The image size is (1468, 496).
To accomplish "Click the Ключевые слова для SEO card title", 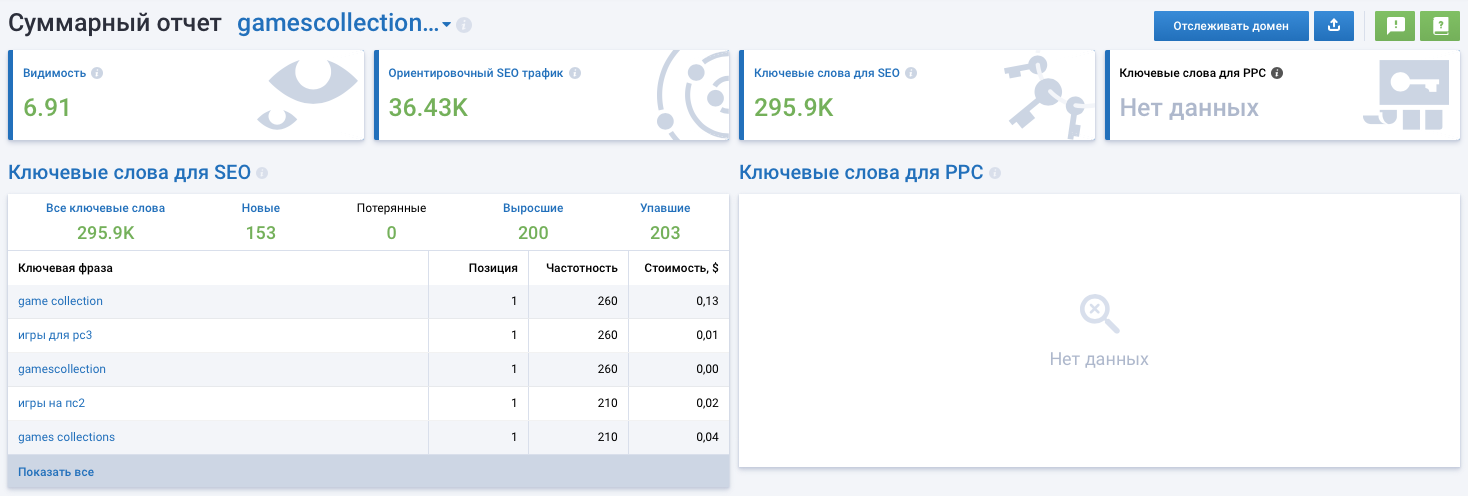I will (x=826, y=73).
